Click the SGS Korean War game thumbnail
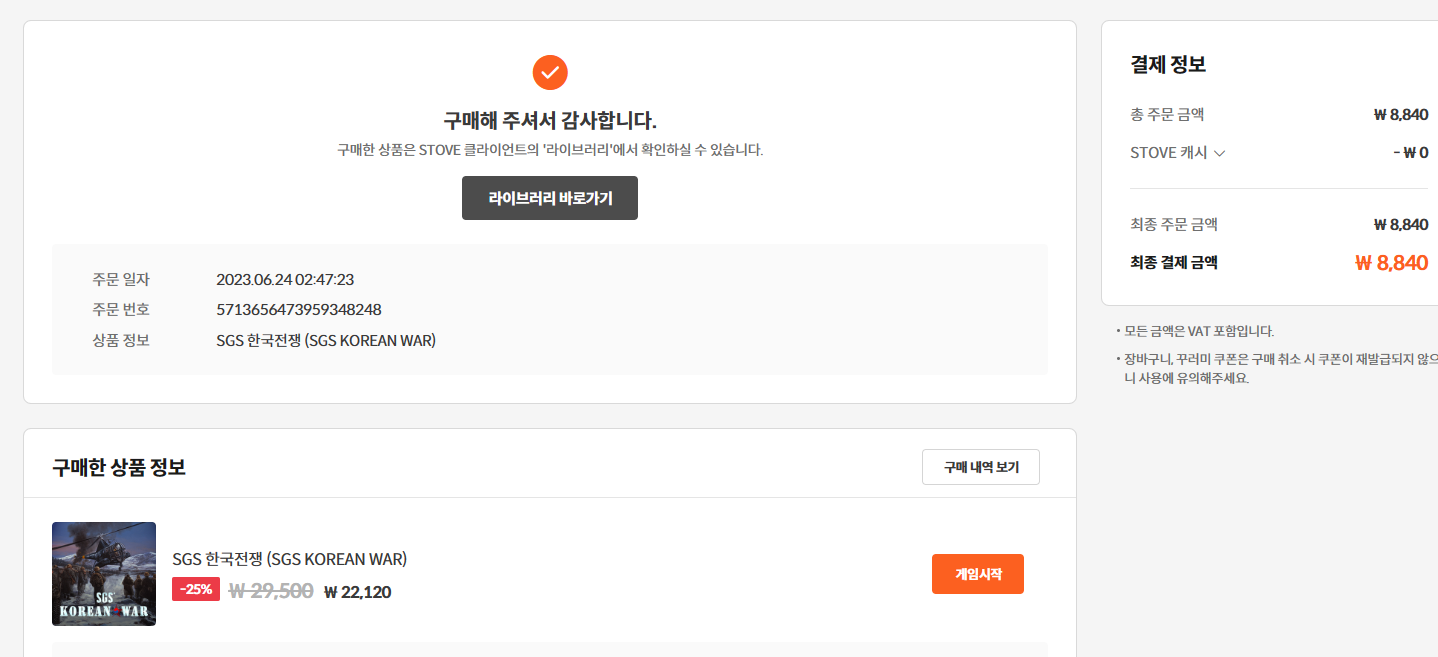Viewport: 1438px width, 657px height. point(104,574)
